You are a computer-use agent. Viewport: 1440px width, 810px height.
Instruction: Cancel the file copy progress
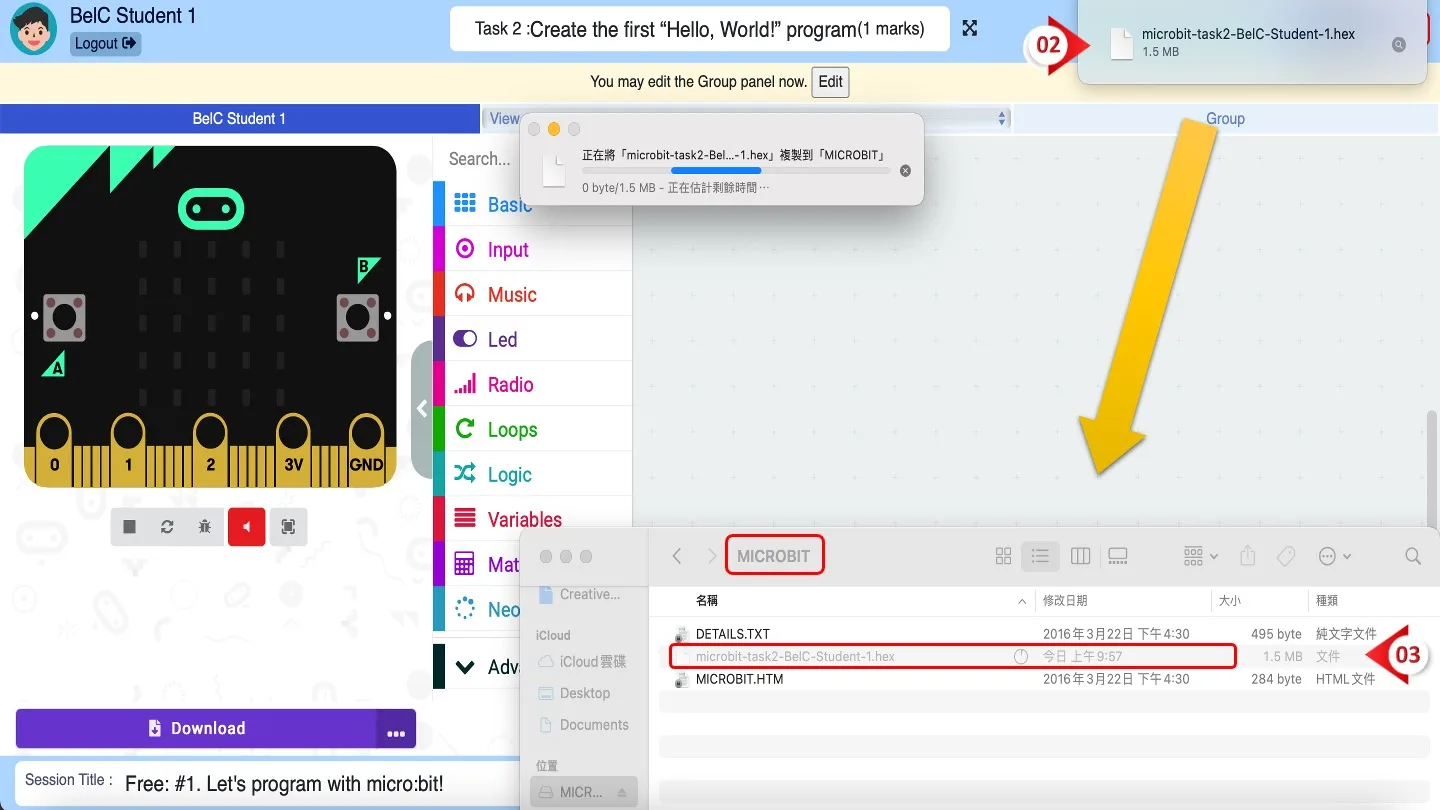[905, 171]
